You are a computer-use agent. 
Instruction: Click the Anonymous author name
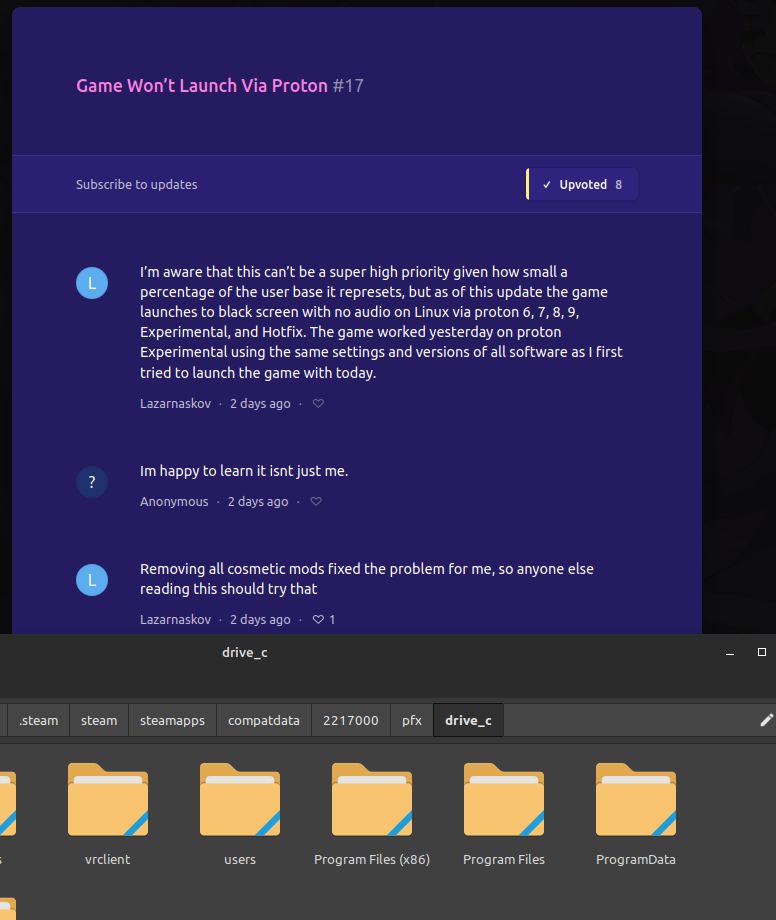[x=174, y=502]
